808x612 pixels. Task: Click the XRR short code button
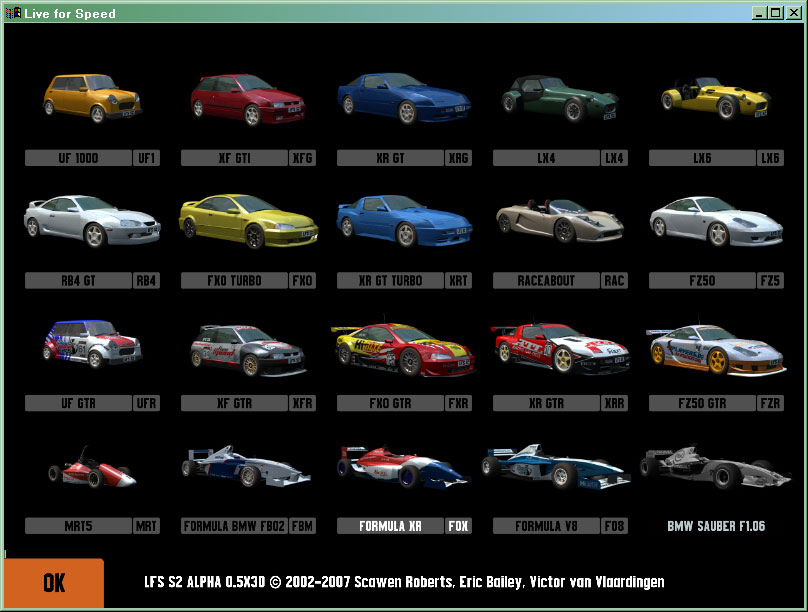pyautogui.click(x=615, y=403)
